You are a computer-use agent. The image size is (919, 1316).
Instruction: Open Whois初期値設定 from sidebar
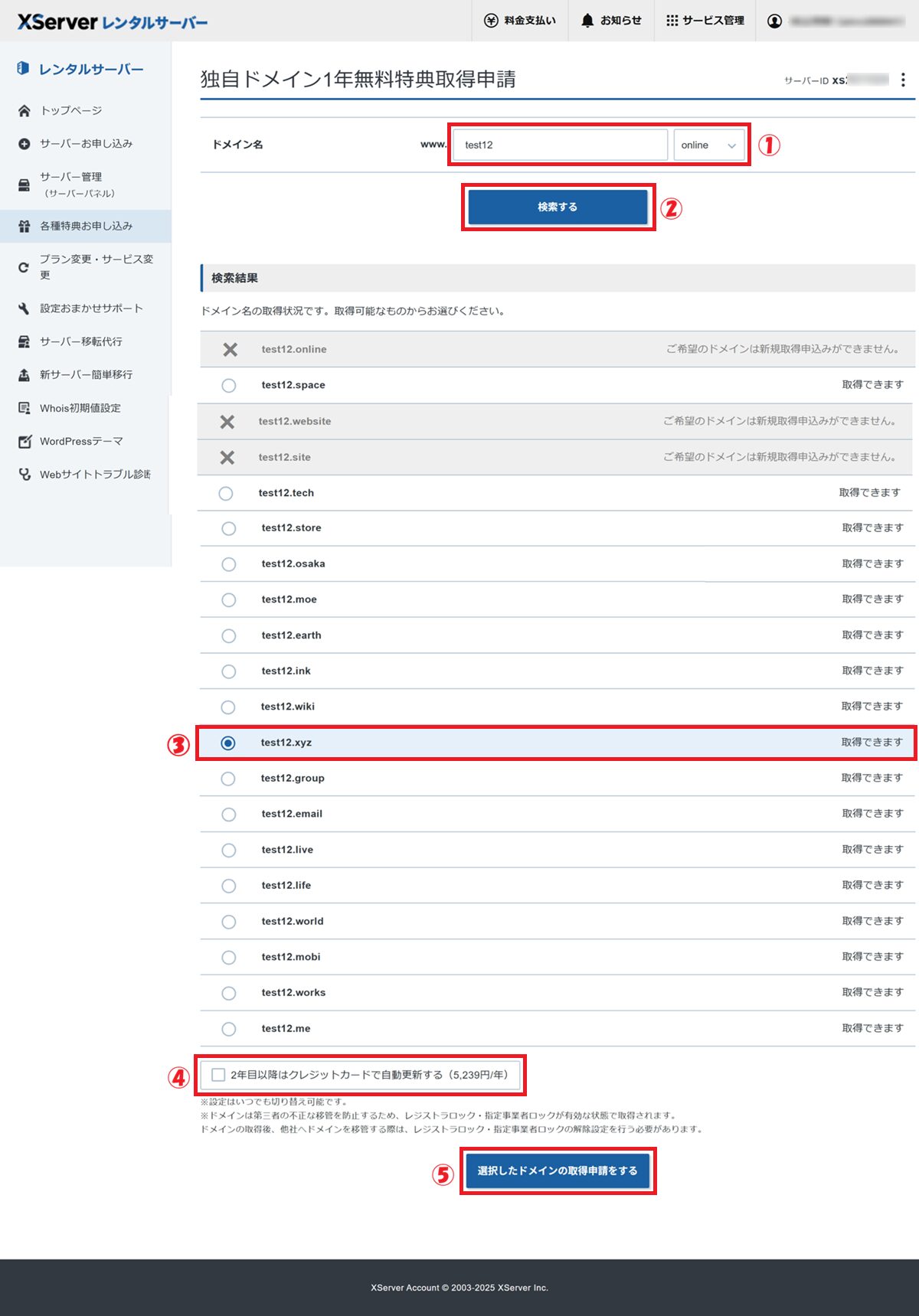point(80,408)
